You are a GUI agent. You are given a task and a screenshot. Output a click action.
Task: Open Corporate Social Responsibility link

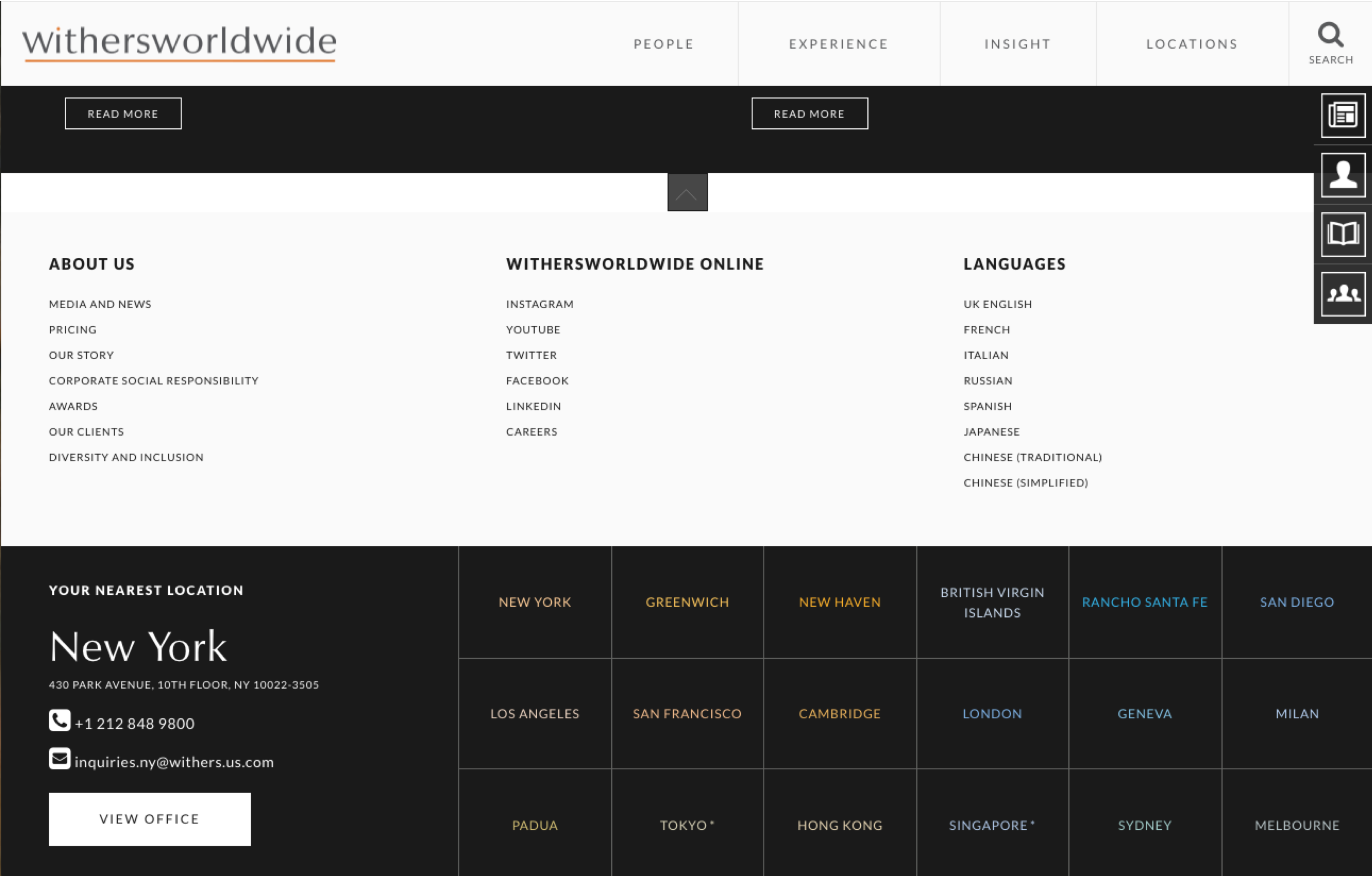click(x=154, y=381)
